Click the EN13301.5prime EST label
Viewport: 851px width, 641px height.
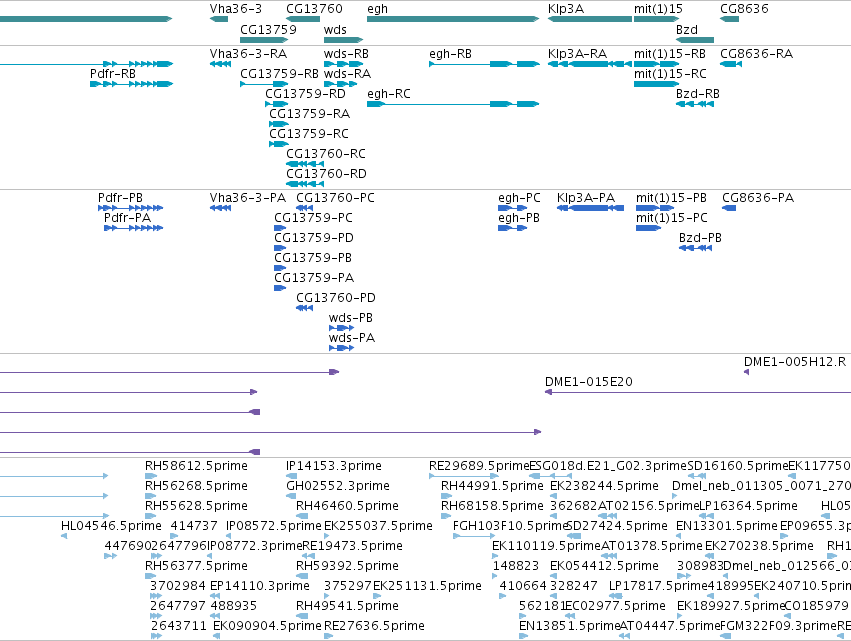[x=727, y=526]
